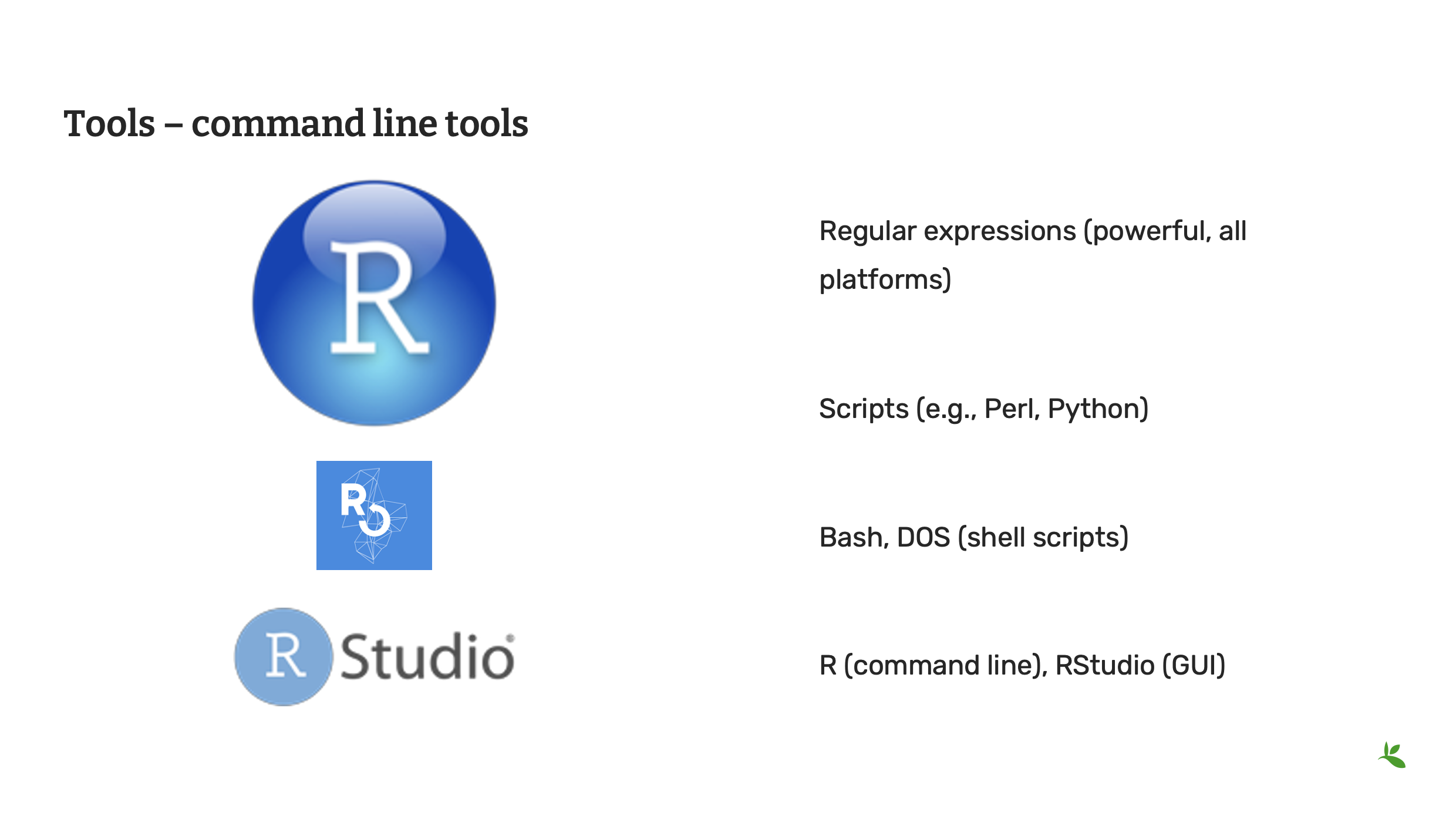Click the registered trademark mark after Studio
The width and height of the screenshot is (1456, 819).
[x=511, y=638]
